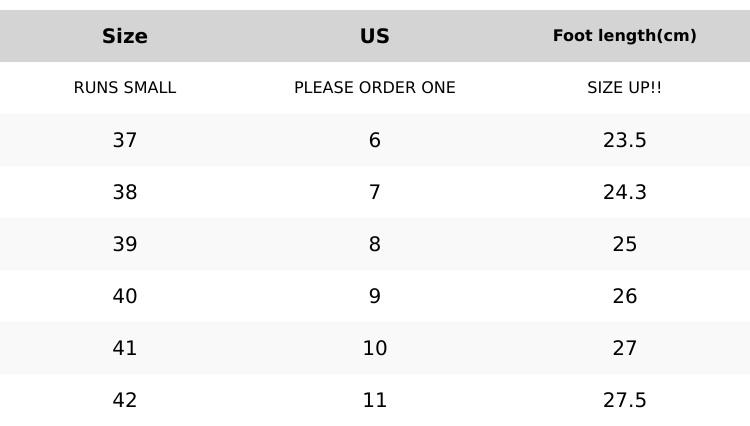This screenshot has height=426, width=750.
Task: Click US size 10 cell
Action: (375, 348)
